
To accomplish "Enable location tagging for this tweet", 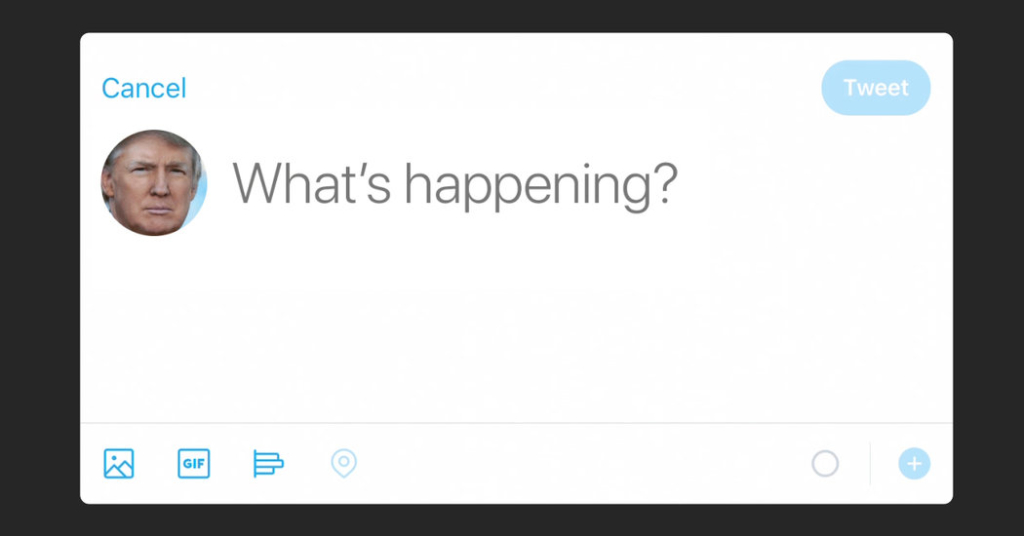I will [344, 464].
